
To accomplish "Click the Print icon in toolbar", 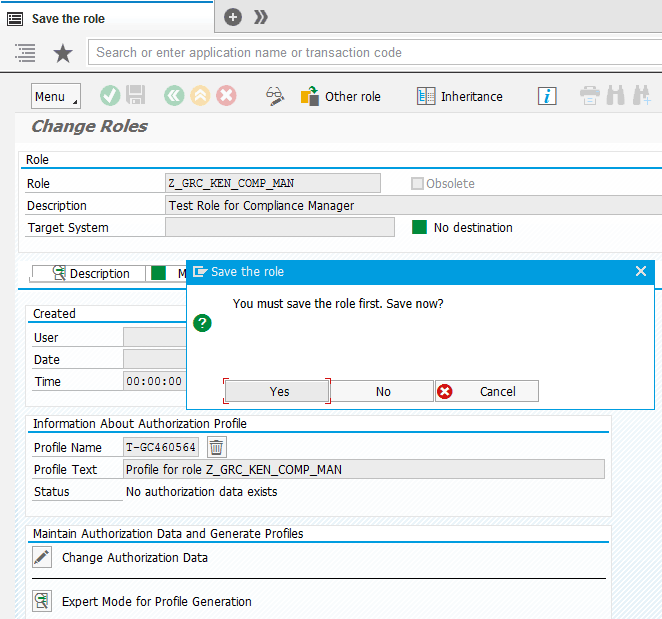I will (590, 96).
